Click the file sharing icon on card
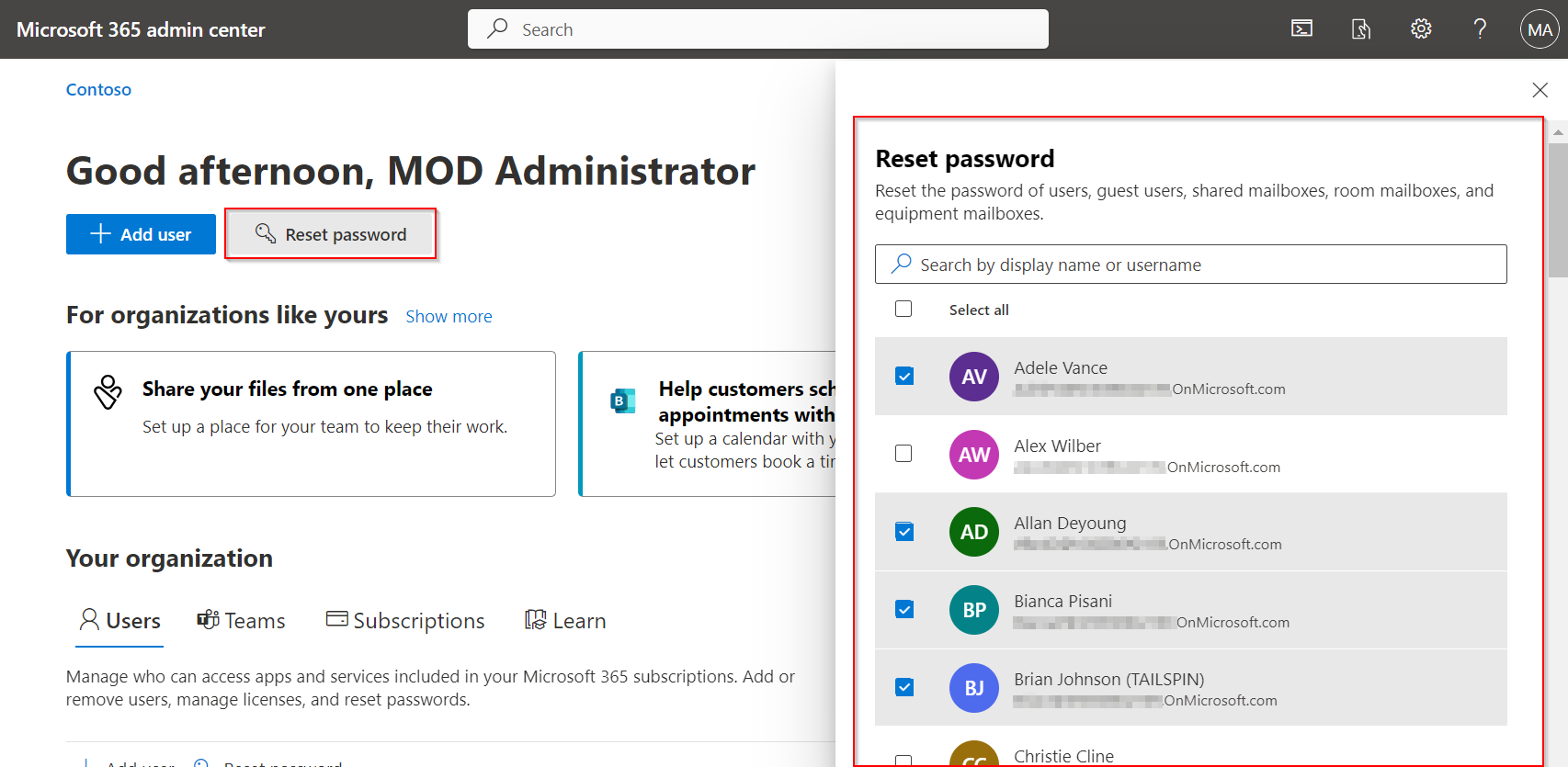Screen dimensions: 1568x767 (108, 392)
